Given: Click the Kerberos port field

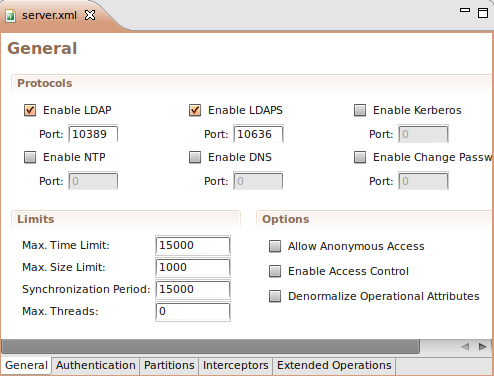Looking at the screenshot, I should click(423, 134).
